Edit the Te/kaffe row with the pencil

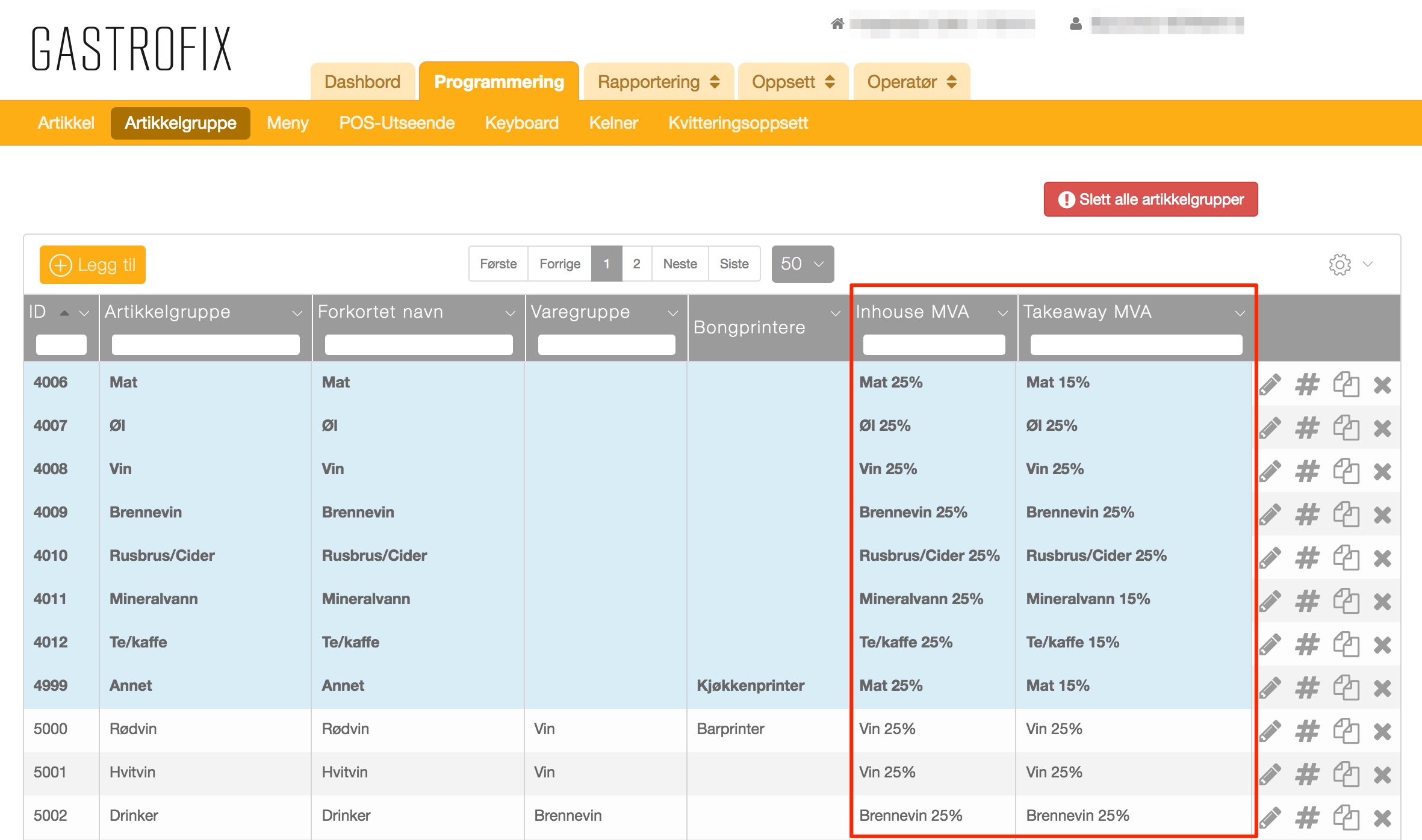(1270, 644)
